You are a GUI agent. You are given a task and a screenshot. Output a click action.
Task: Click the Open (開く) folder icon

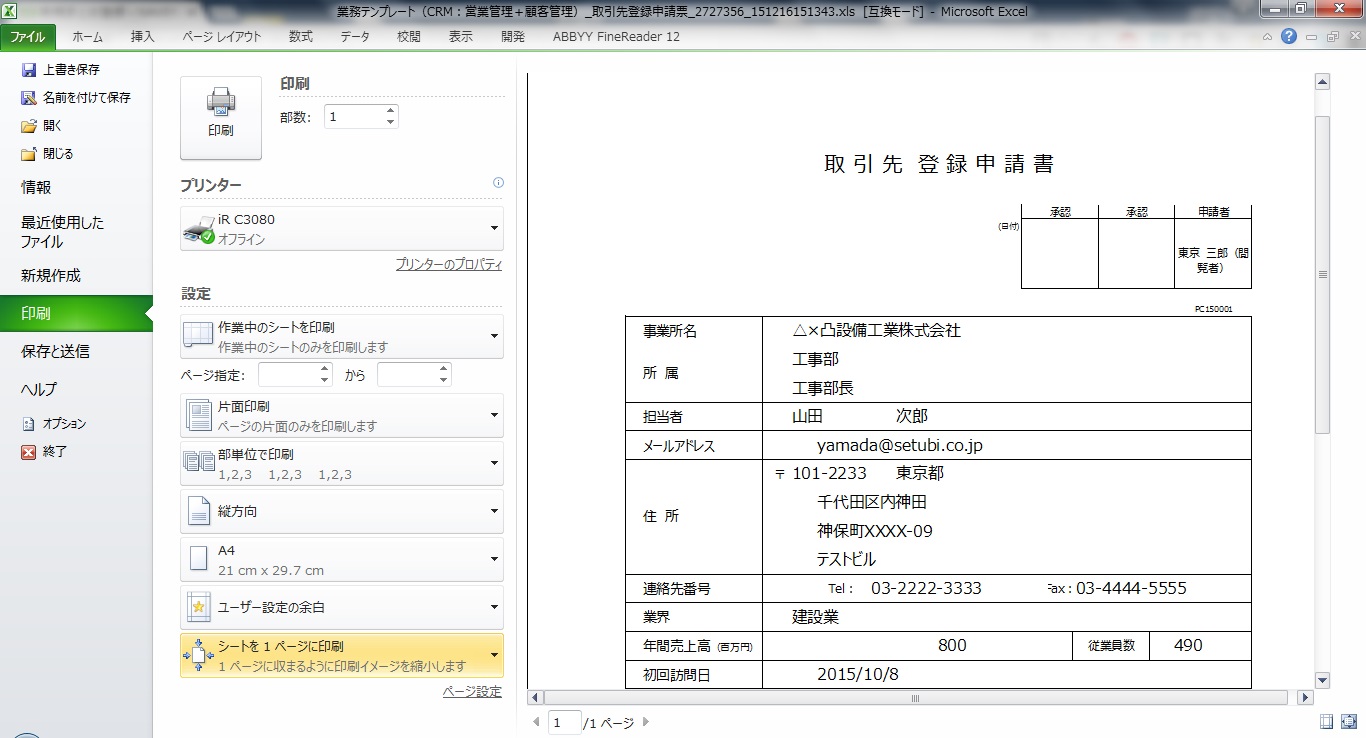click(x=29, y=126)
